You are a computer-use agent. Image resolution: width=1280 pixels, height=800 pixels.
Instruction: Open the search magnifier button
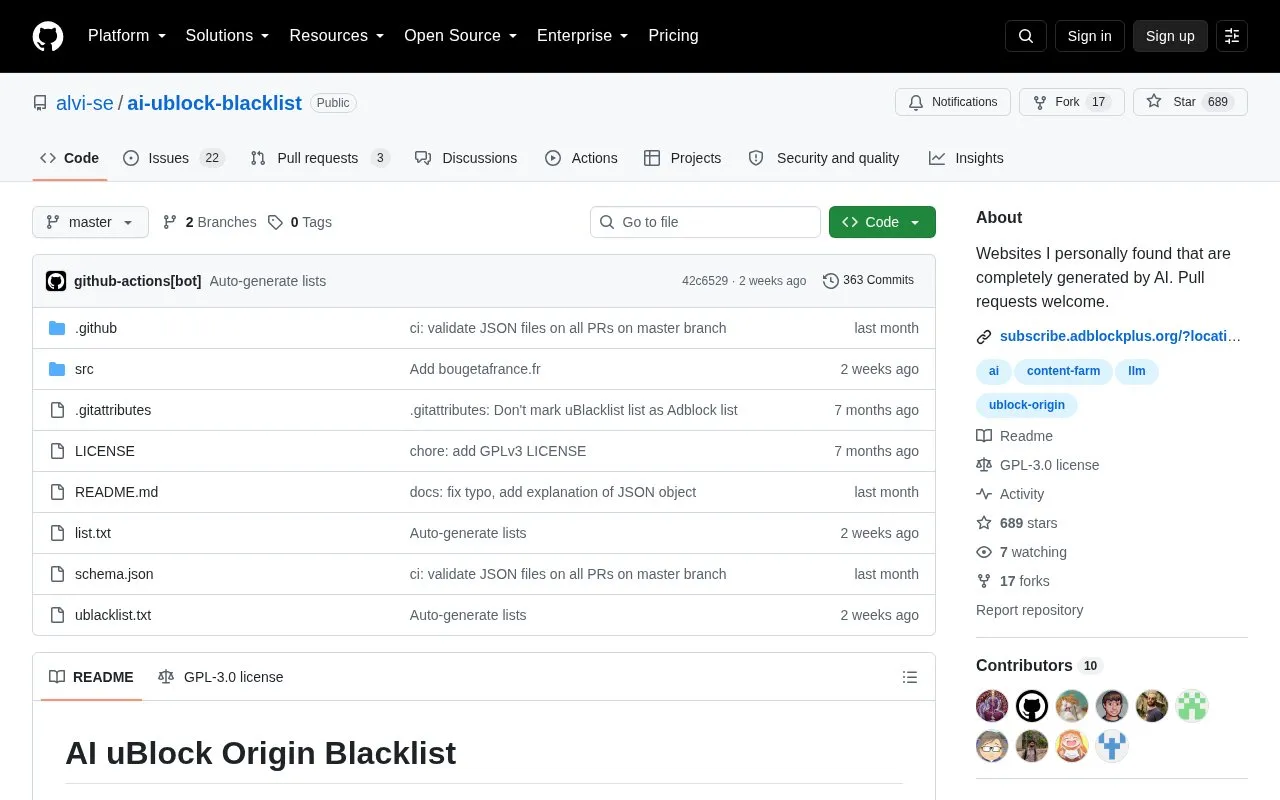click(1026, 36)
